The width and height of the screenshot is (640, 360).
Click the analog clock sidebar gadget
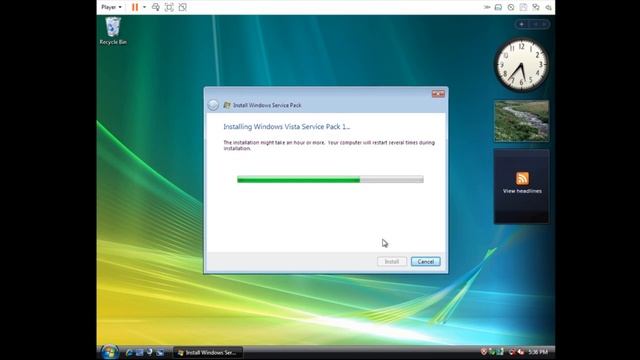click(521, 64)
